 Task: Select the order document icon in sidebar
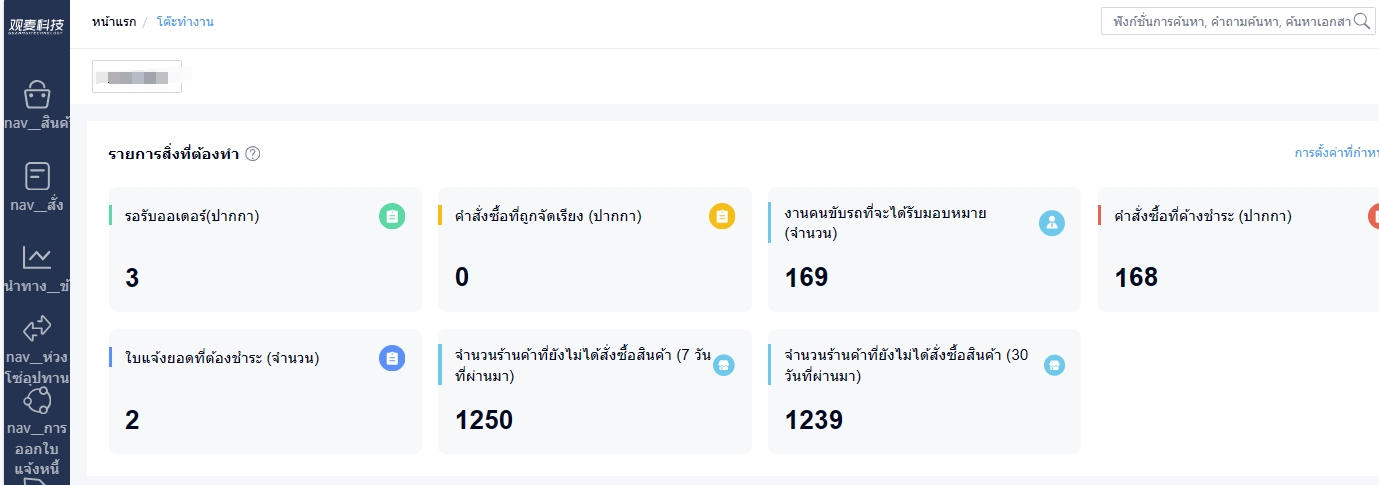37,177
